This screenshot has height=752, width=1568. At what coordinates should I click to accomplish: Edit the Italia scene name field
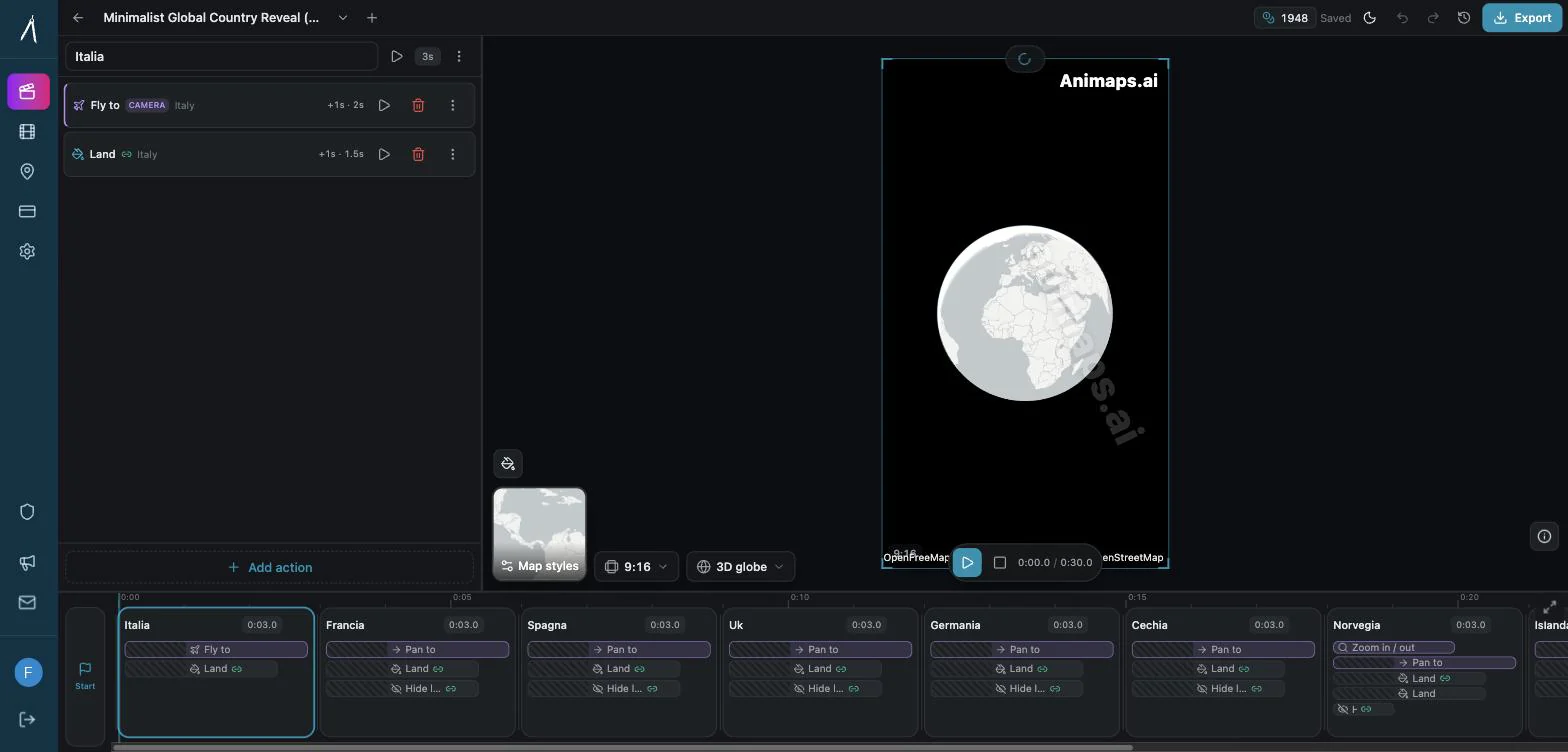point(221,56)
